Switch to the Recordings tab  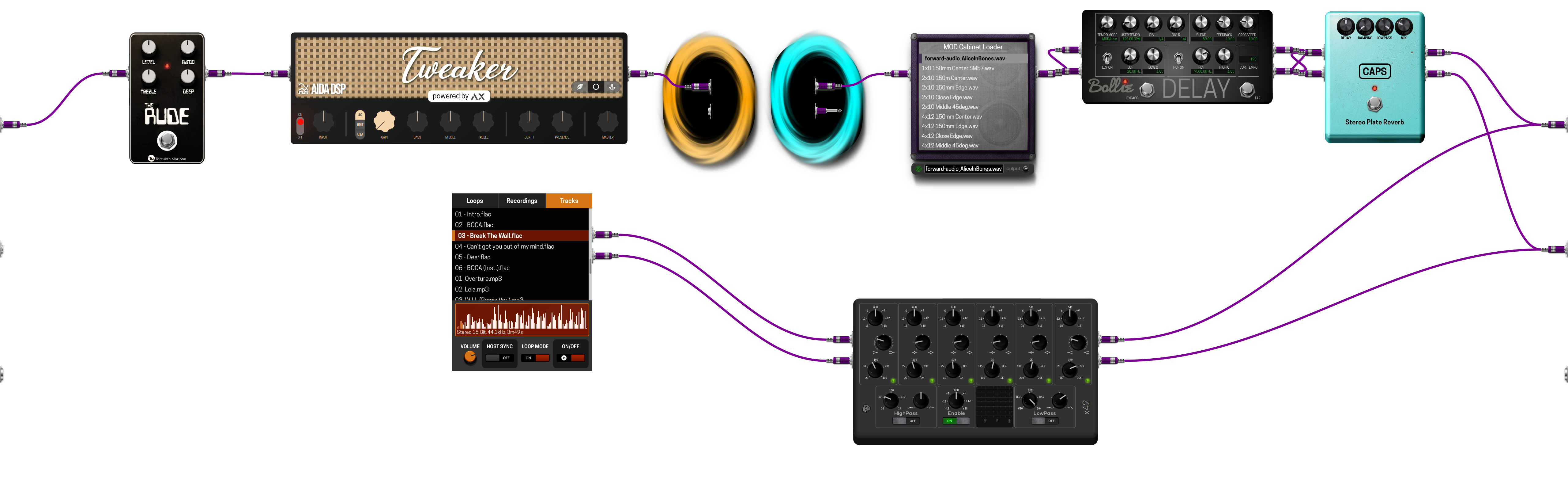(522, 200)
